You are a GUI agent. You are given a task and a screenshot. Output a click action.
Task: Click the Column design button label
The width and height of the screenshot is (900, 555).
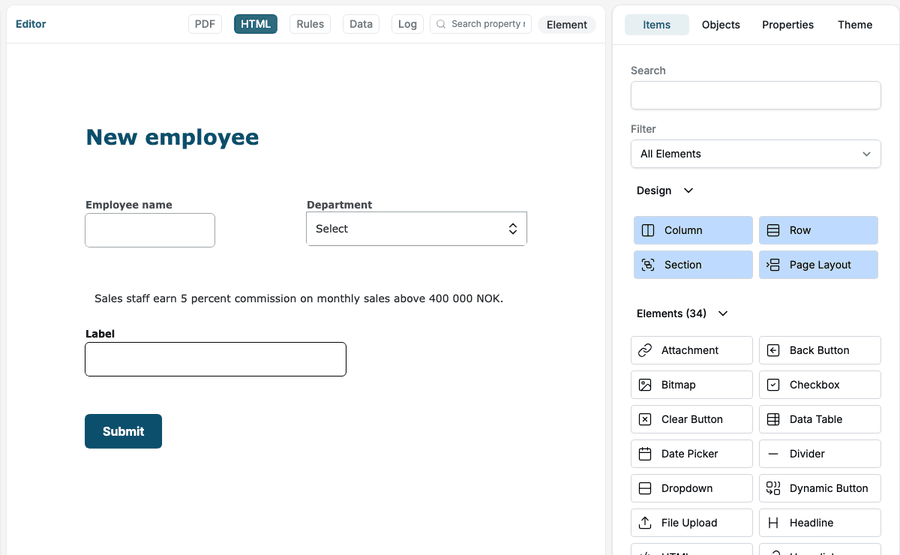pyautogui.click(x=683, y=230)
